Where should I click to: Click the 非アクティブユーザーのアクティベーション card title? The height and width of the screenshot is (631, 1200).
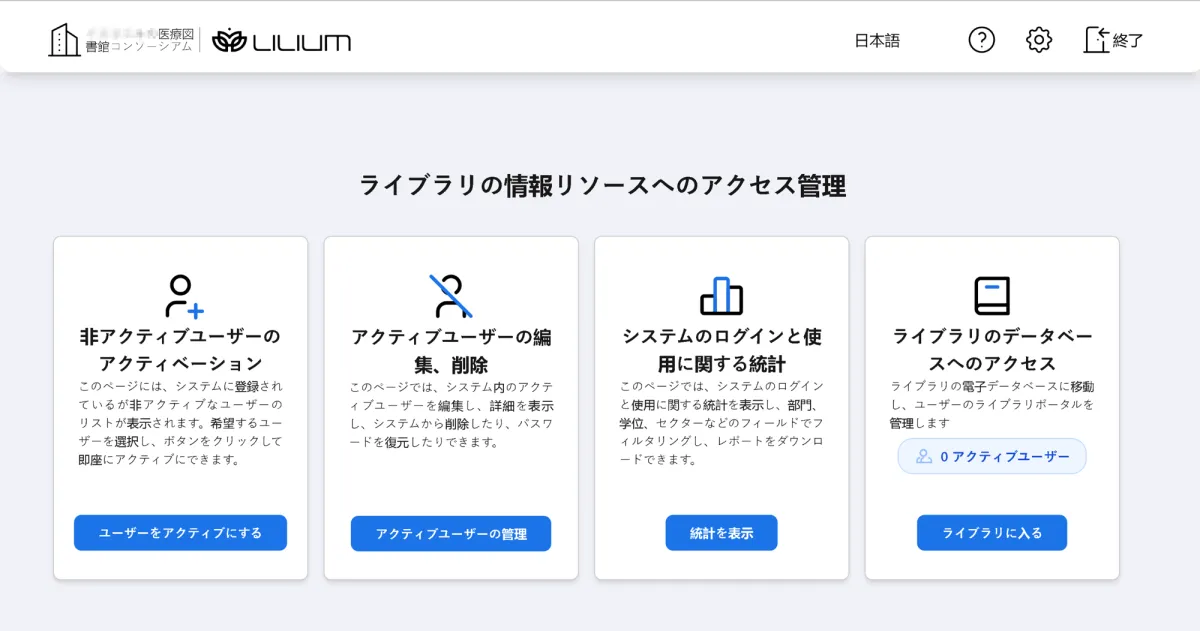pyautogui.click(x=180, y=349)
